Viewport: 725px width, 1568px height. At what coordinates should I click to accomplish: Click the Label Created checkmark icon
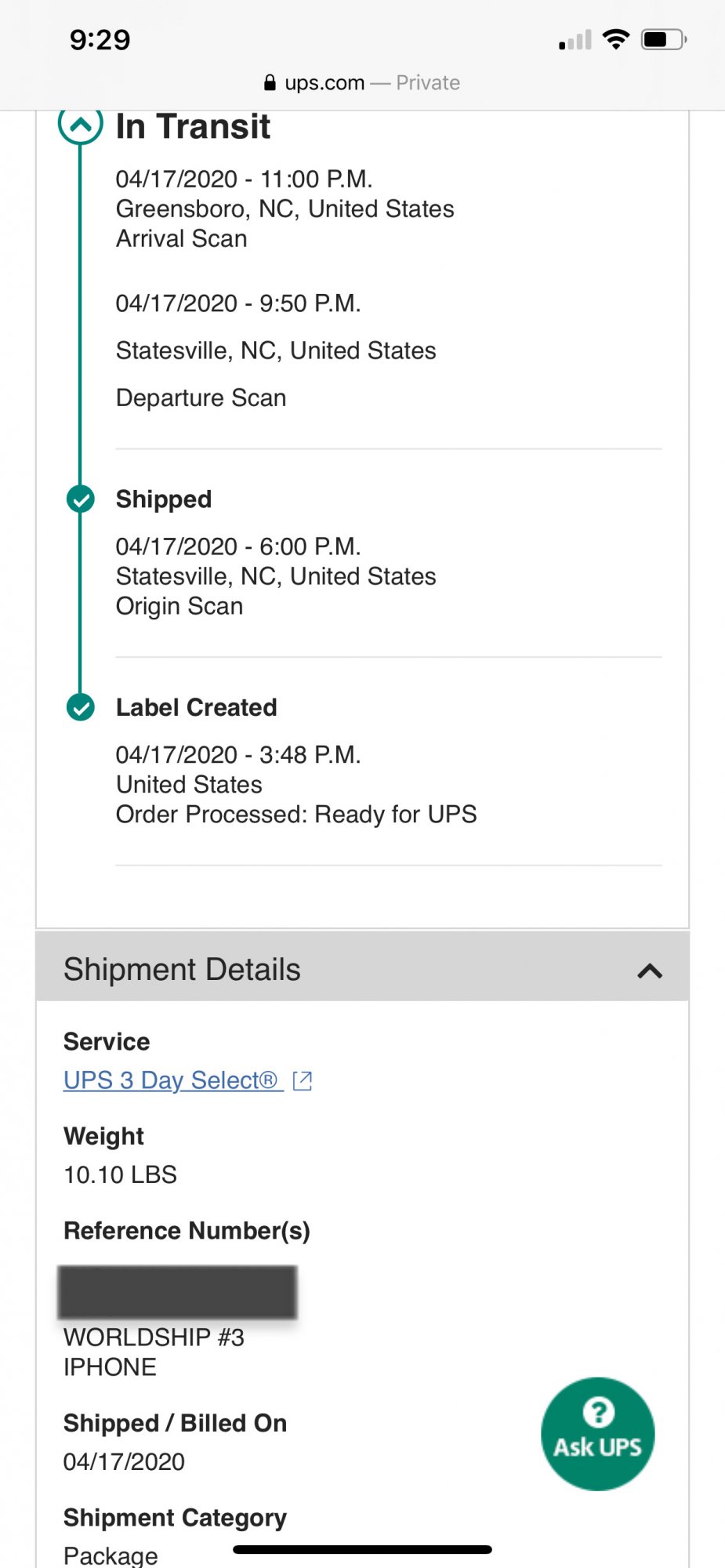coord(81,707)
